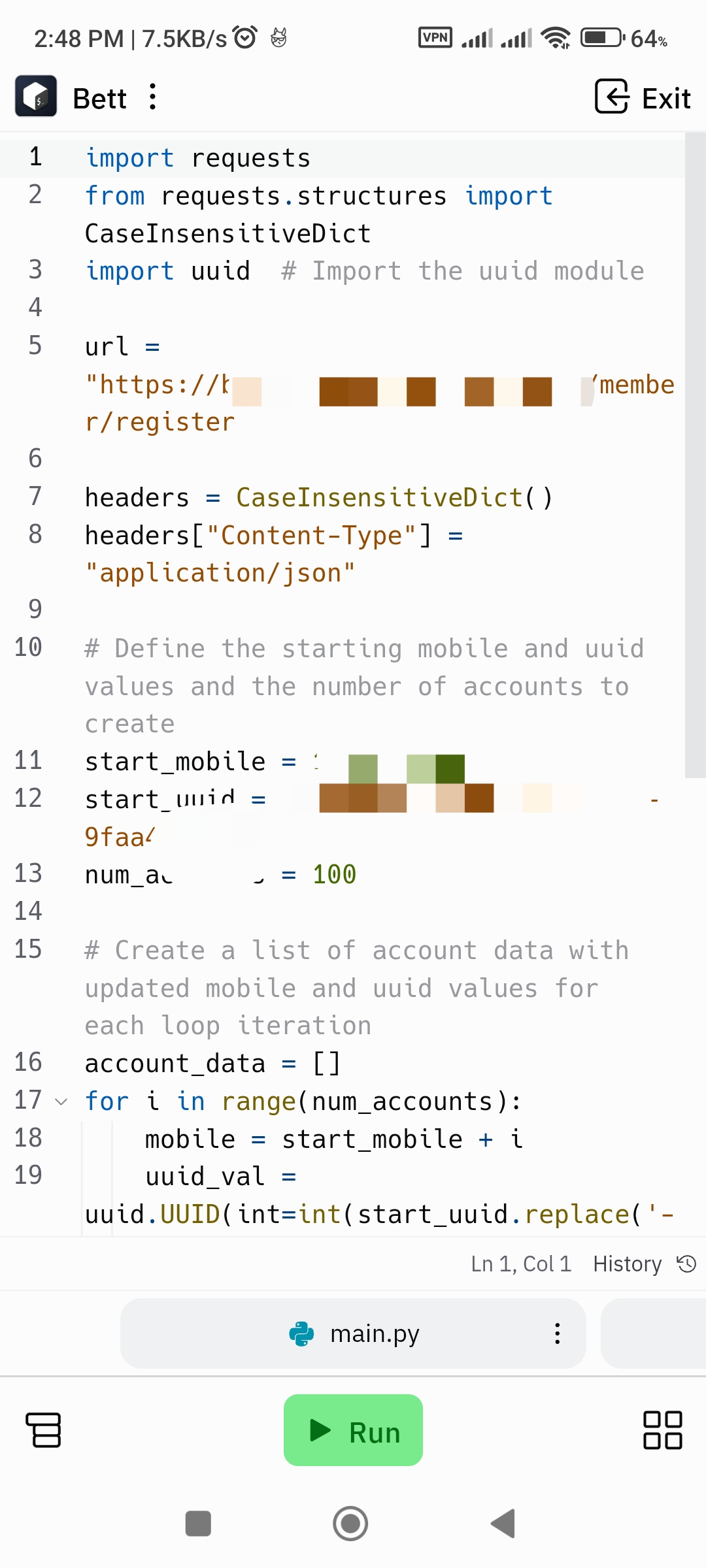706x1568 pixels.
Task: Tap the Ln 1, Col 1 indicator
Action: pos(521,1264)
